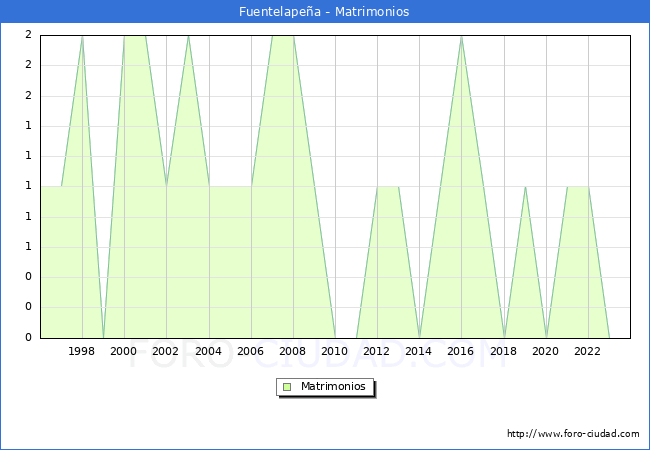Click the 2000 x-axis label
Image resolution: width=650 pixels, height=450 pixels.
pos(123,351)
